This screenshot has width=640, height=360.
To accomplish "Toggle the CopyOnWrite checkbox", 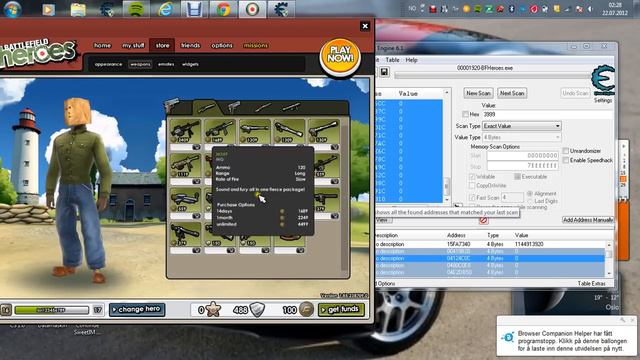I will click(x=472, y=186).
